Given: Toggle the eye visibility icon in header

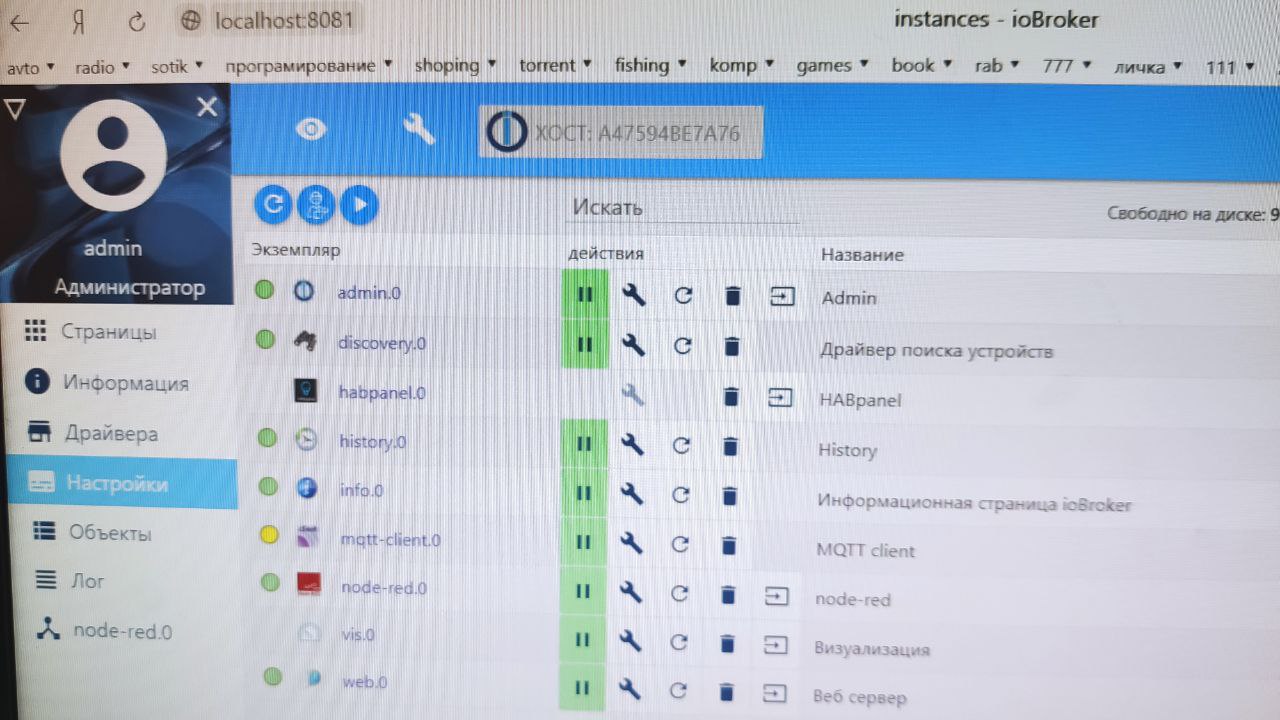Looking at the screenshot, I should click(311, 129).
